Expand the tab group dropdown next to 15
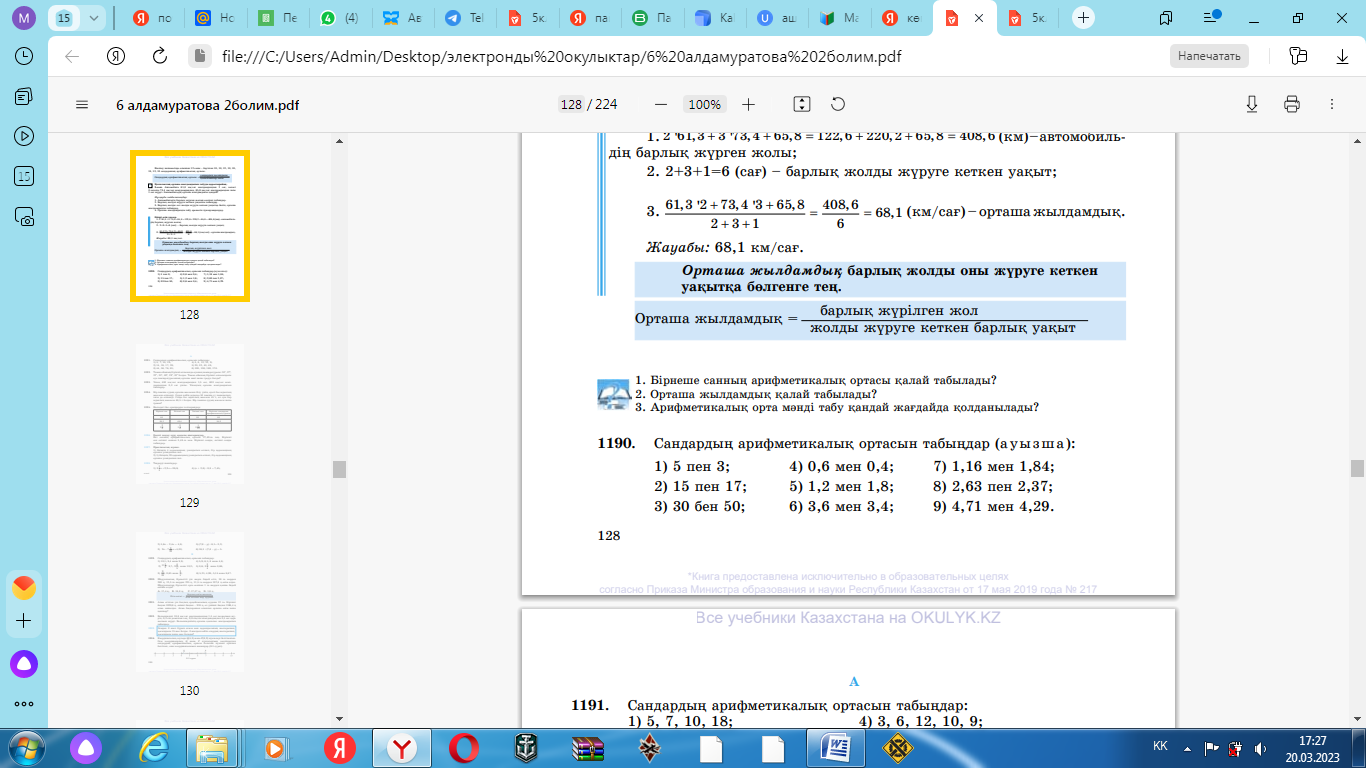 (94, 18)
